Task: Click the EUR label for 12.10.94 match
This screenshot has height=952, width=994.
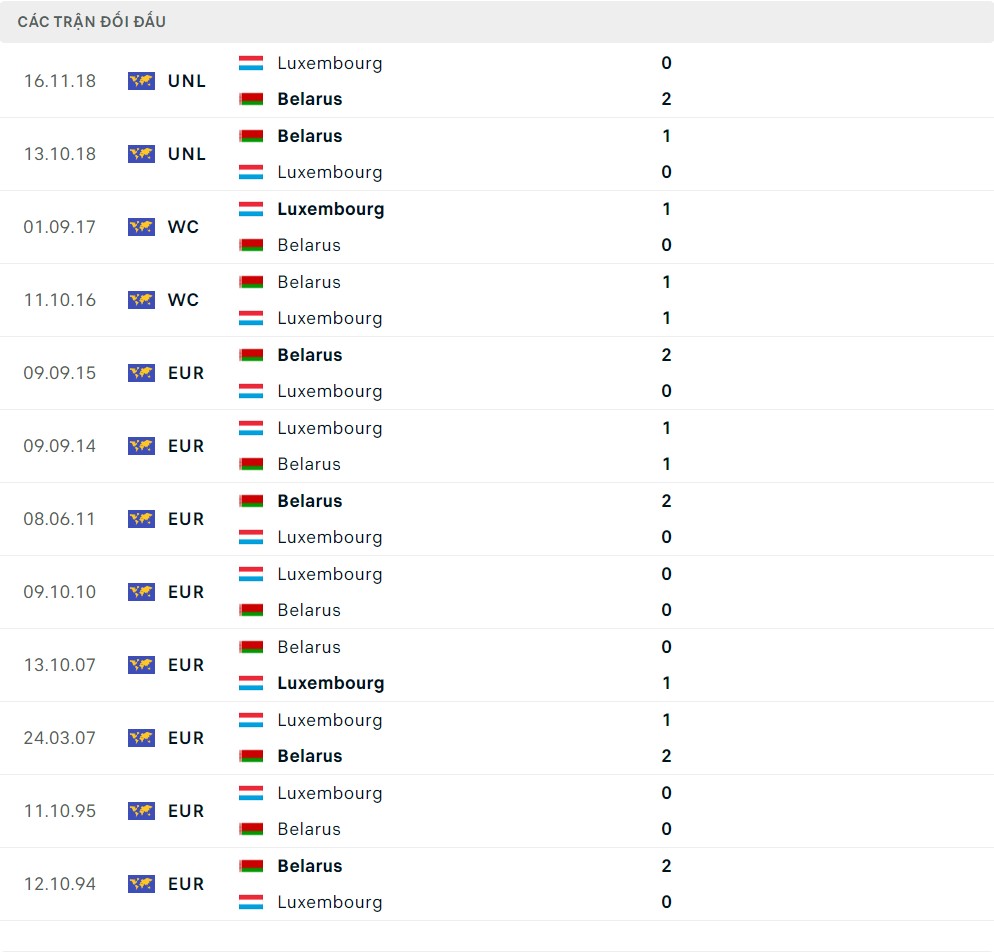Action: (x=186, y=884)
